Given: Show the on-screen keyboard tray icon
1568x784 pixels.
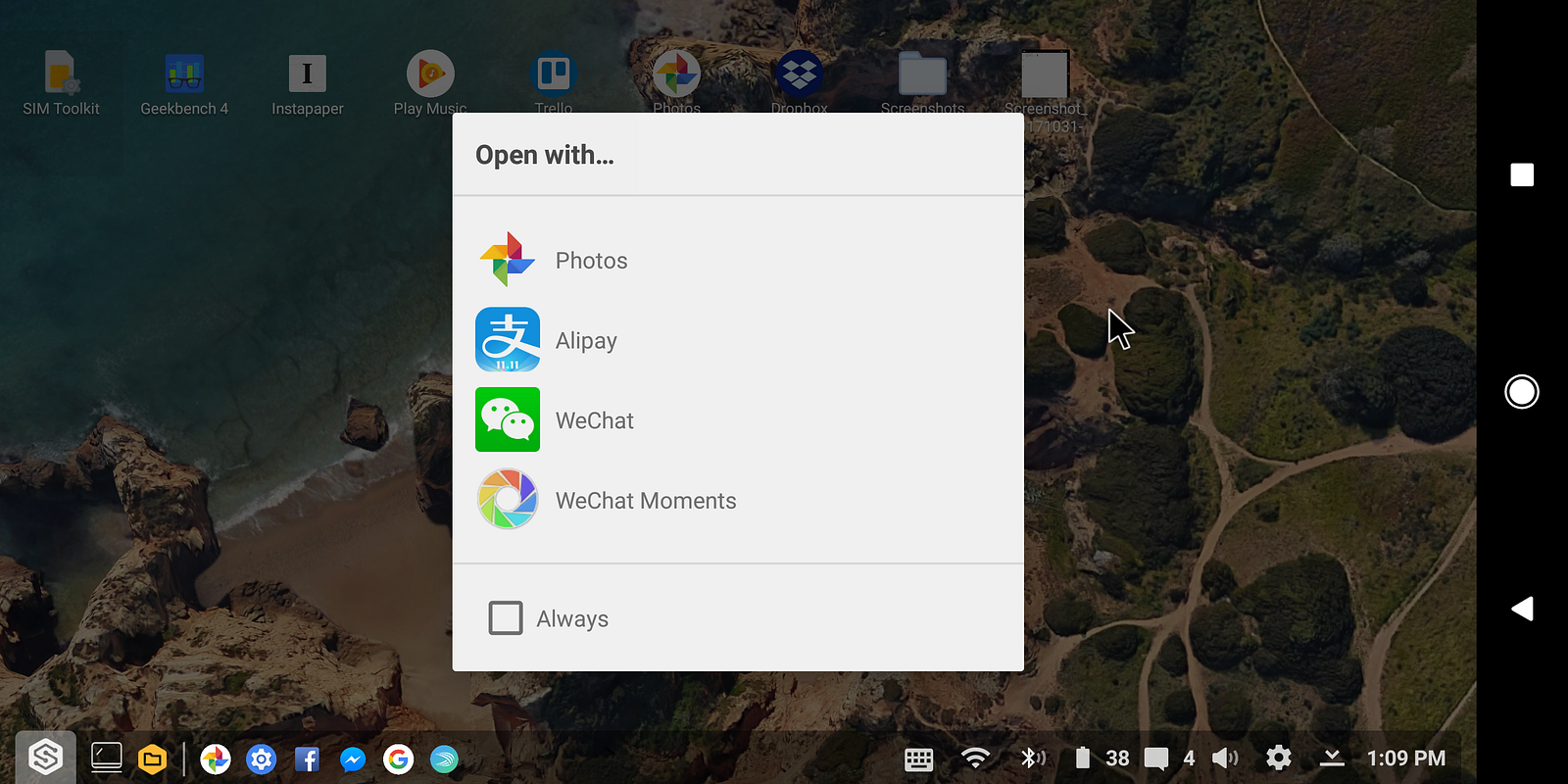Looking at the screenshot, I should [918, 759].
